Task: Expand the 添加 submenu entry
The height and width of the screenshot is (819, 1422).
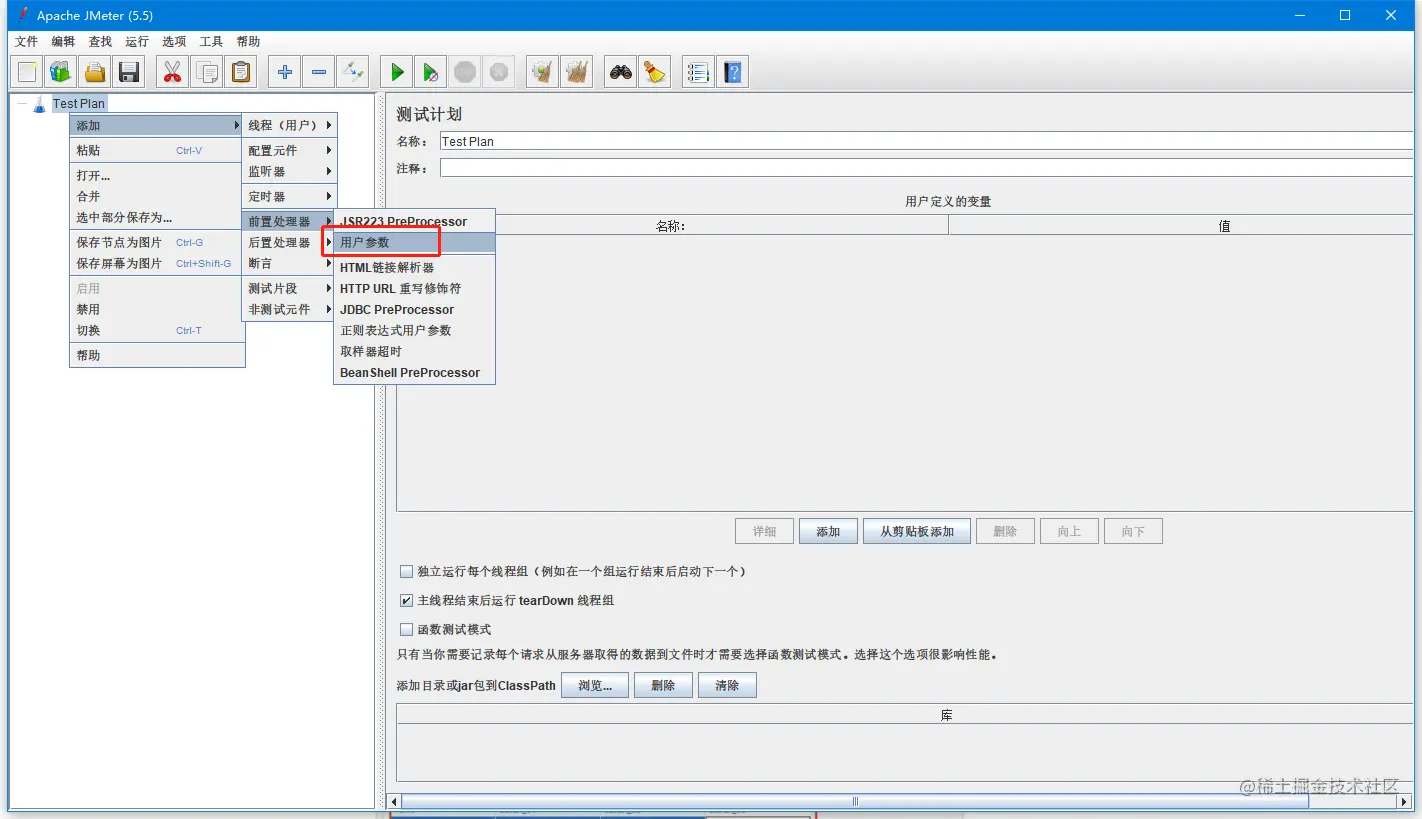Action: [x=157, y=125]
